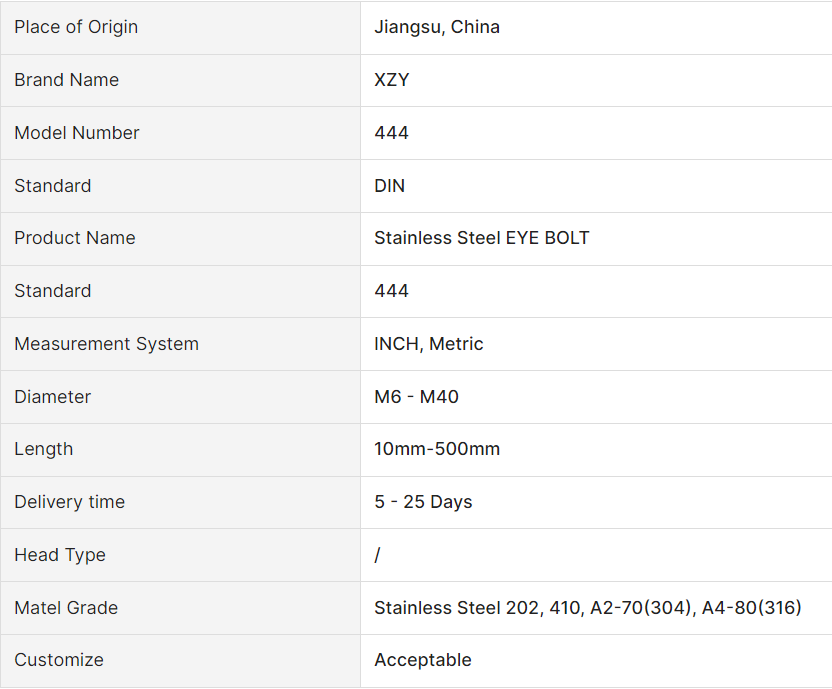Image resolution: width=832 pixels, height=689 pixels.
Task: Select the DIN standard value
Action: click(390, 186)
